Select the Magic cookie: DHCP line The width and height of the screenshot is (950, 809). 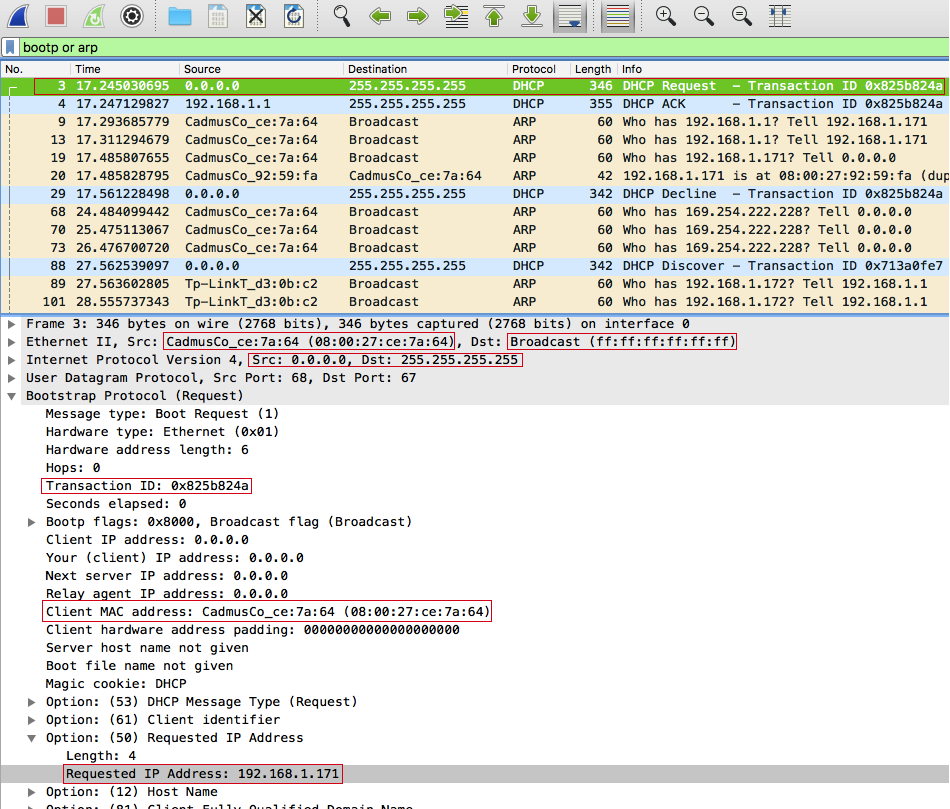116,684
